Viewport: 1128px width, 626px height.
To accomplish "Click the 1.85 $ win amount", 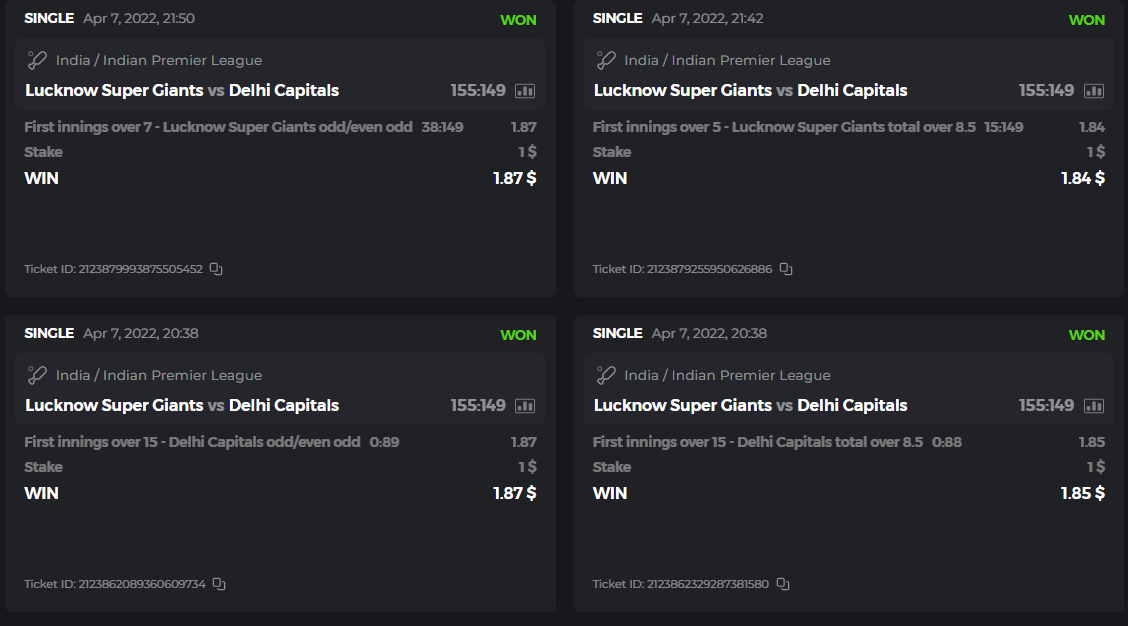I will click(x=1082, y=493).
